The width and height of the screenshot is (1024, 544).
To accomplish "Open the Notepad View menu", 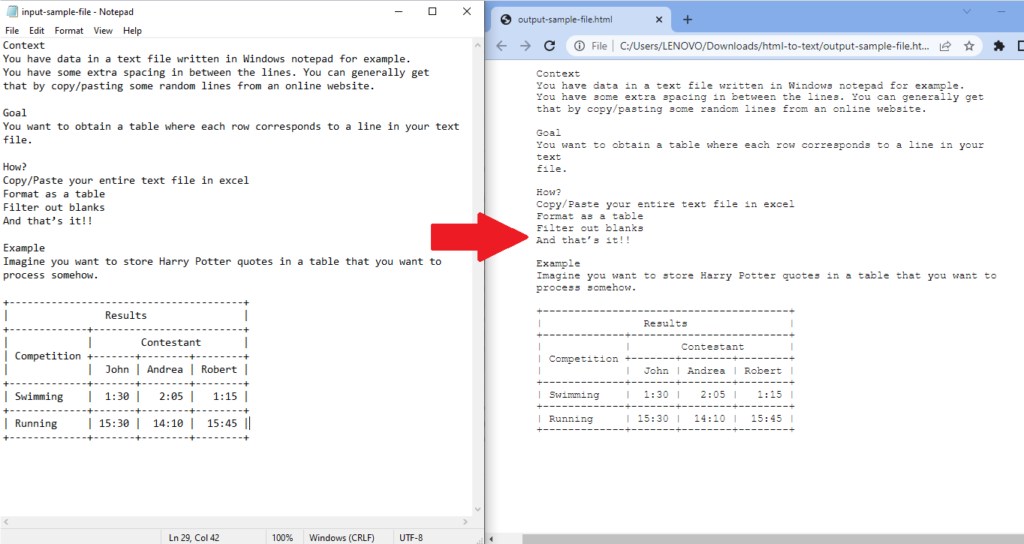I will point(103,31).
